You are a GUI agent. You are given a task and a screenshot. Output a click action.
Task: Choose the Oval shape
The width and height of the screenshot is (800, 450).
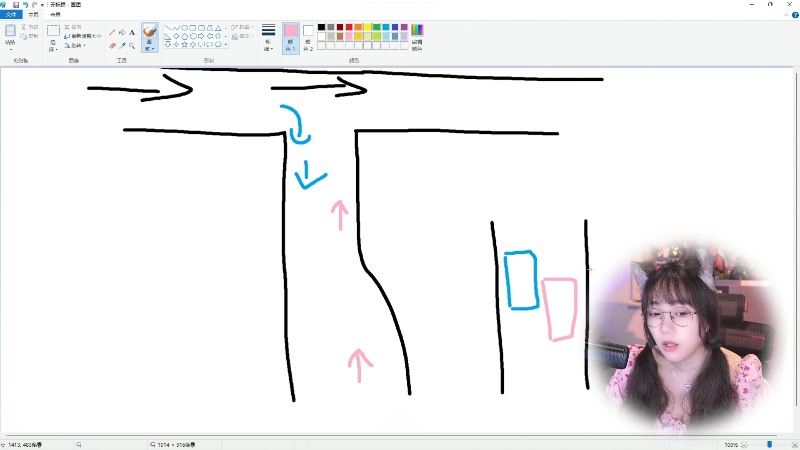184,28
